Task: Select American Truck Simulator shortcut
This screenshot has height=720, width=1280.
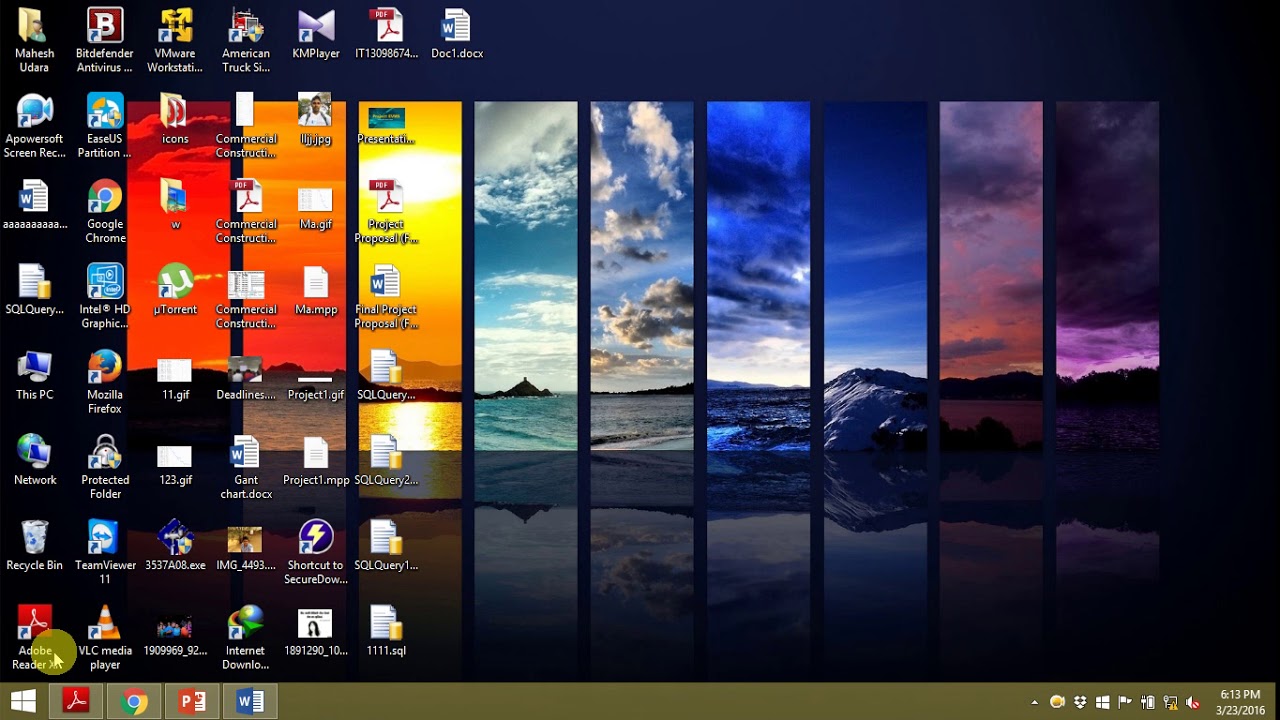Action: pos(246,40)
